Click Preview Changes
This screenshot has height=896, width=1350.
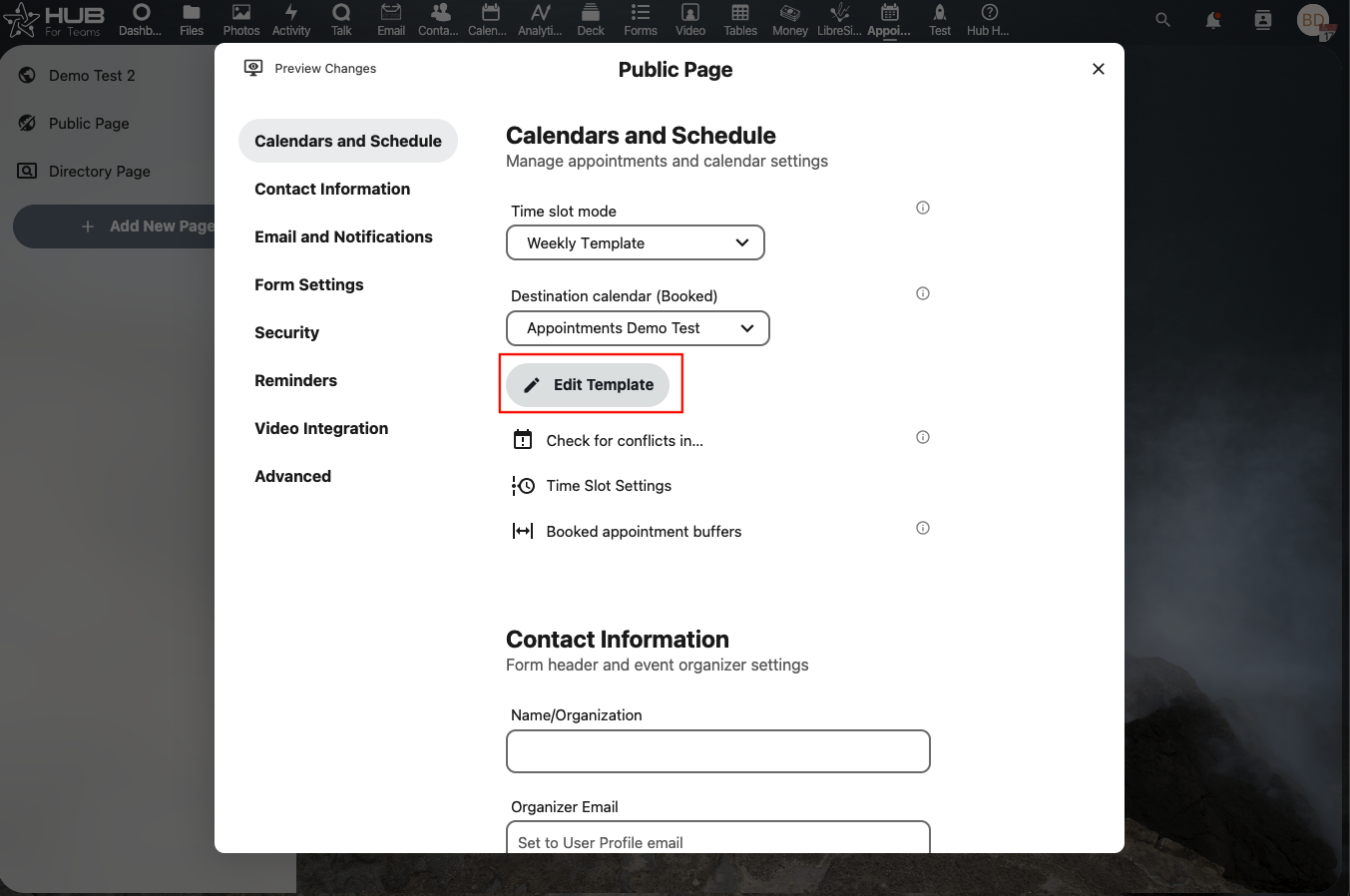click(x=310, y=68)
